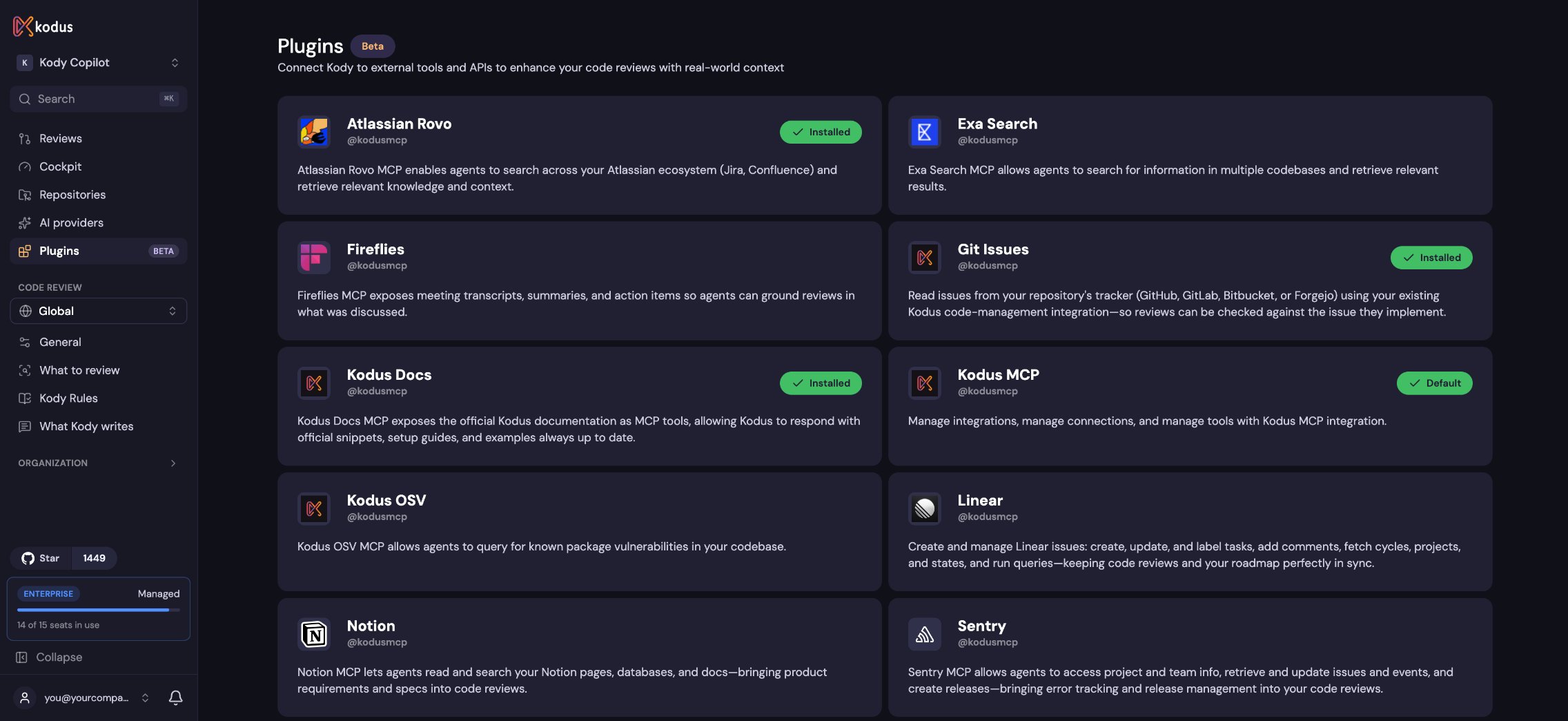Open What to review

click(x=99, y=370)
